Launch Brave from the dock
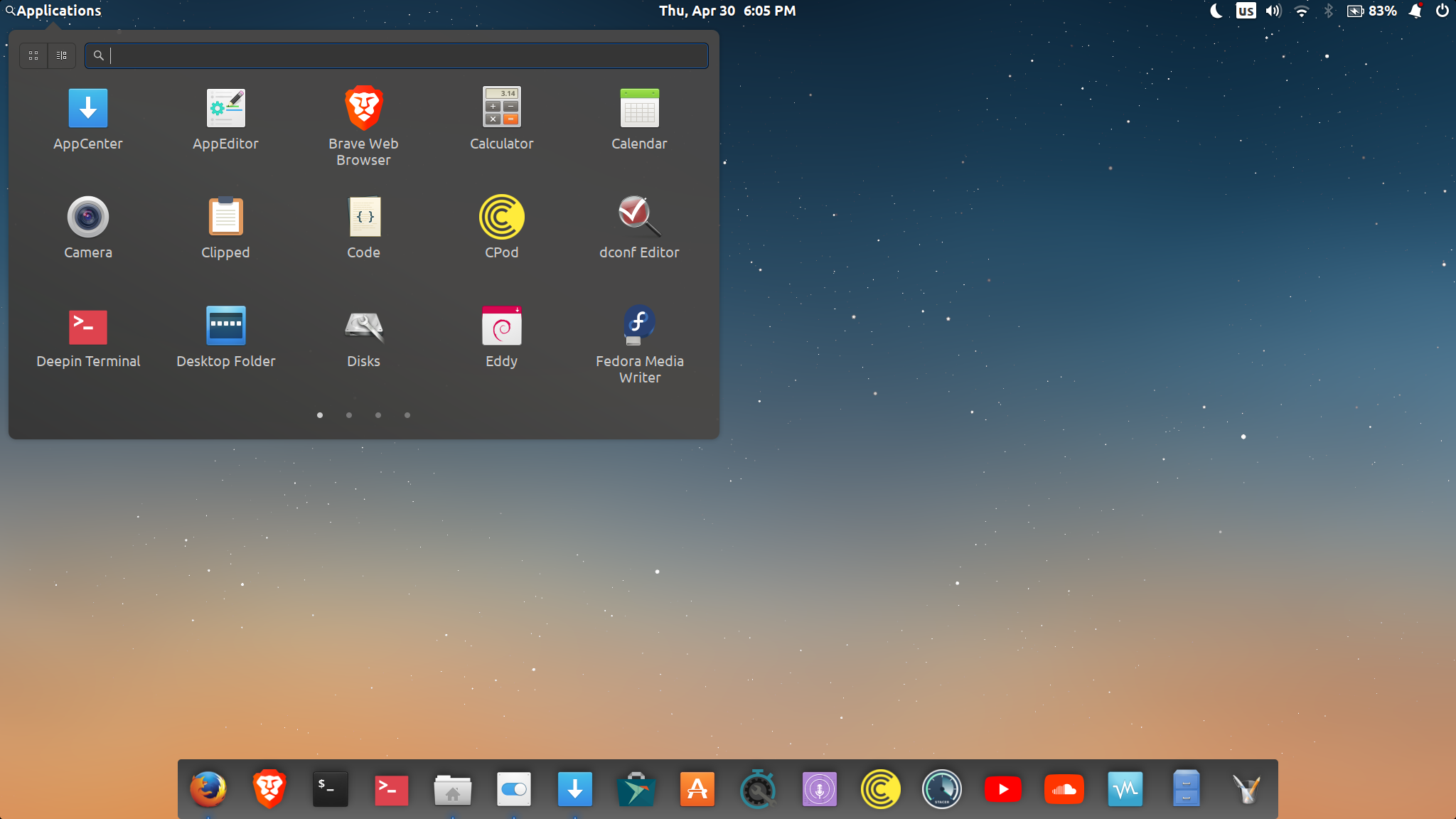This screenshot has height=819, width=1456. tap(269, 789)
